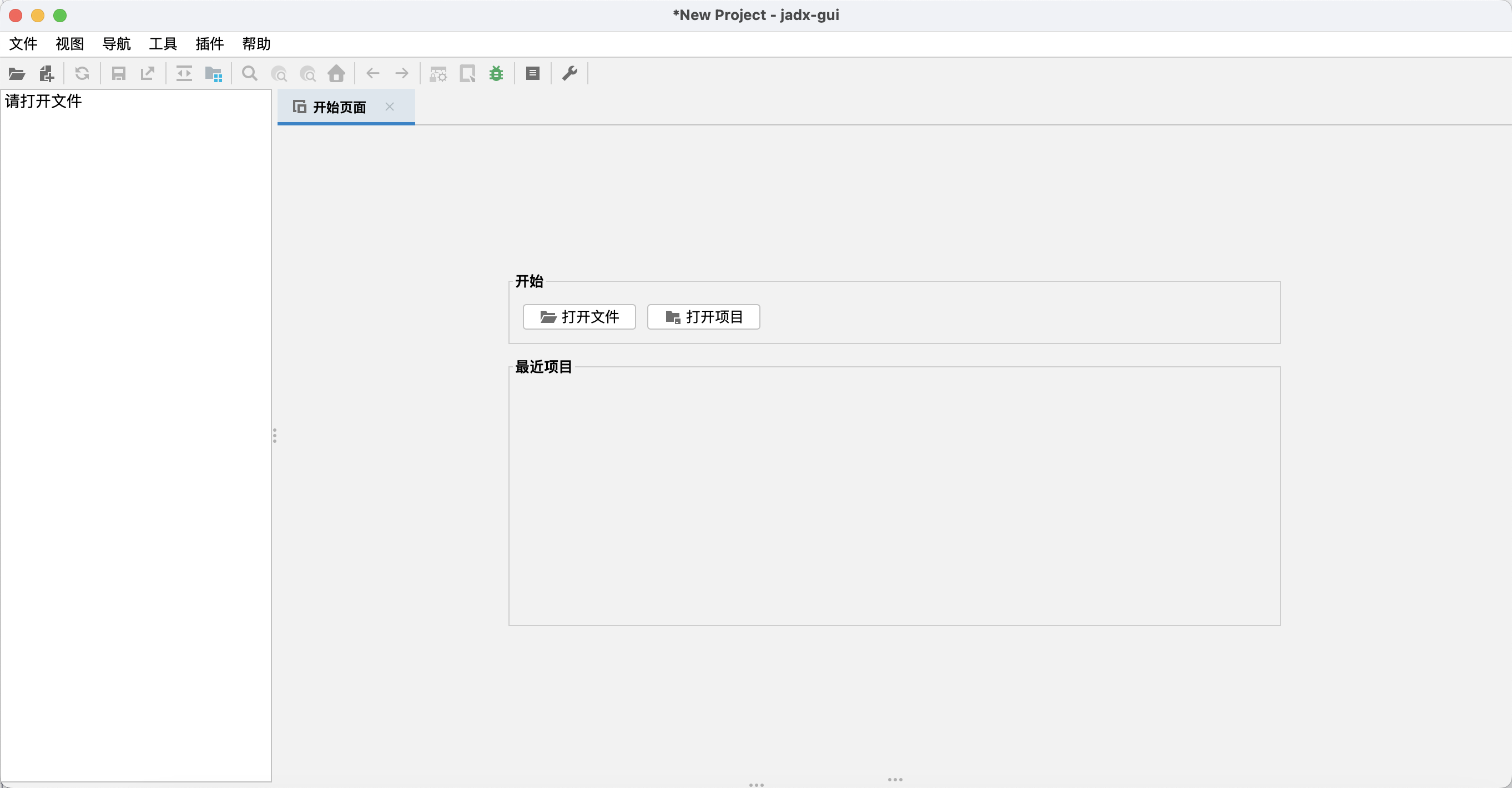Click the reload files icon

(x=82, y=74)
